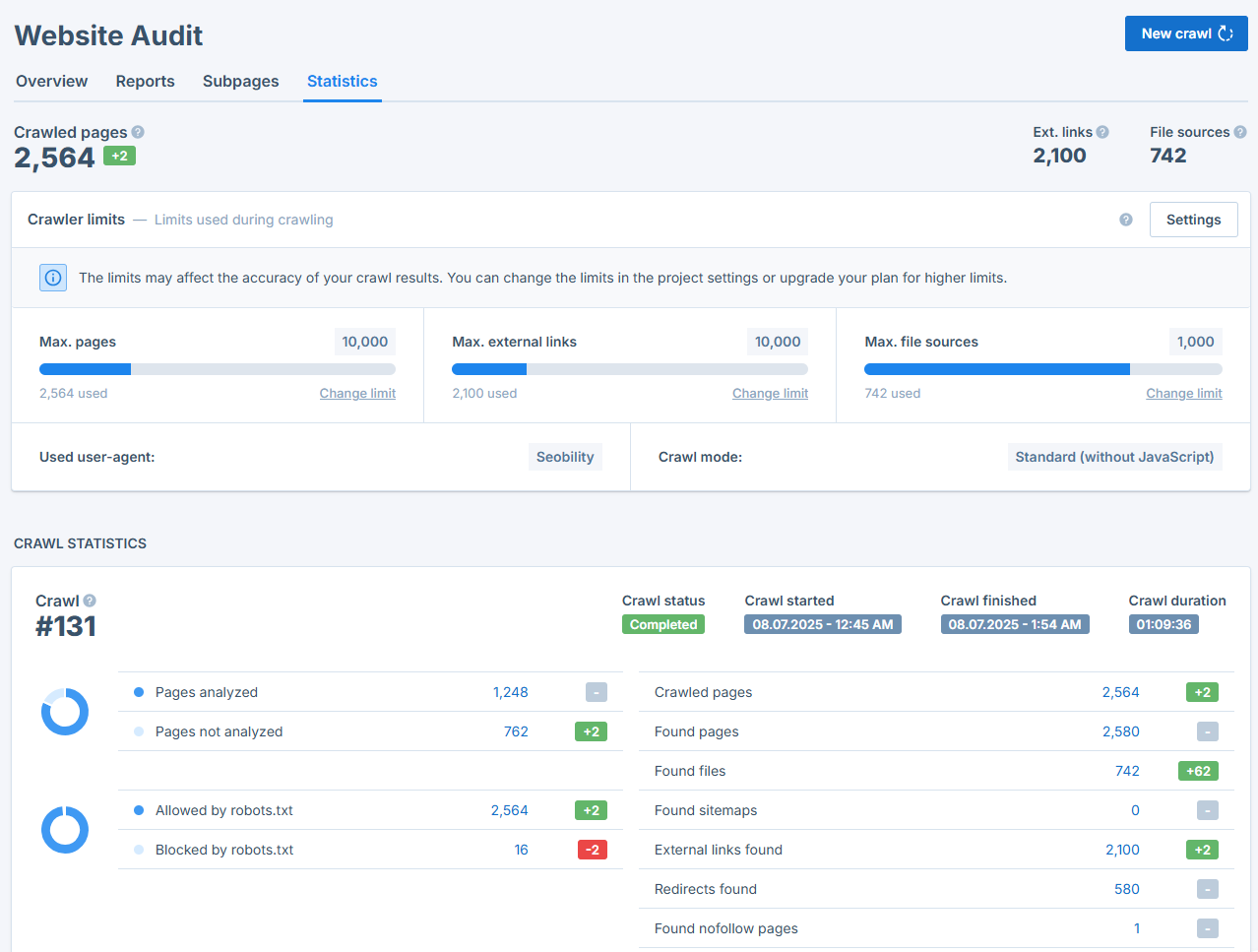This screenshot has height=952, width=1258.
Task: Click the File sources total 742
Action: click(1168, 156)
